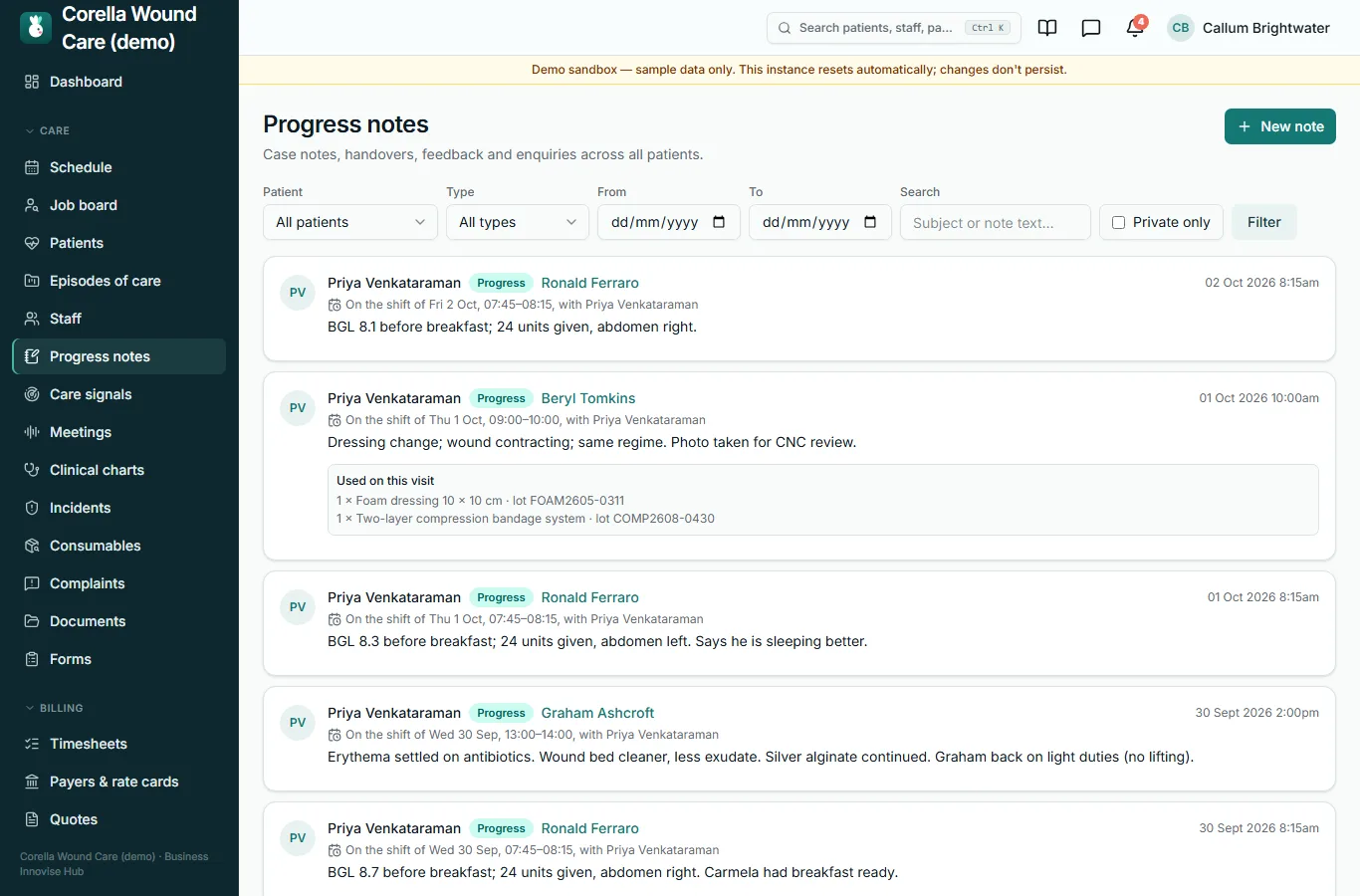
Task: Click the Filter button
Action: click(x=1264, y=222)
